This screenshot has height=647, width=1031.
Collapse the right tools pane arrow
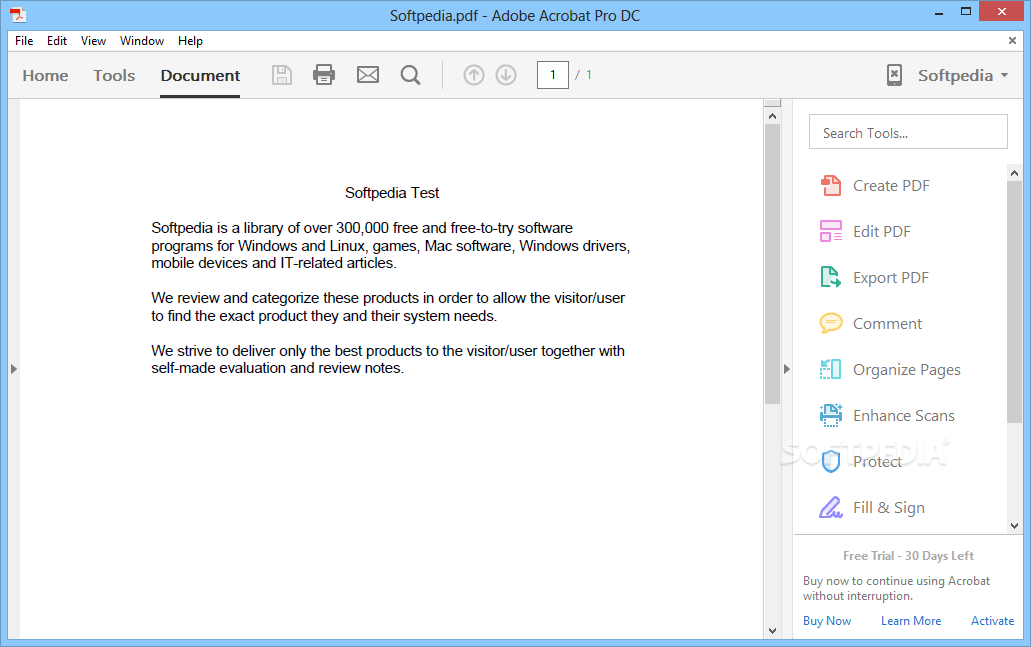pos(786,369)
